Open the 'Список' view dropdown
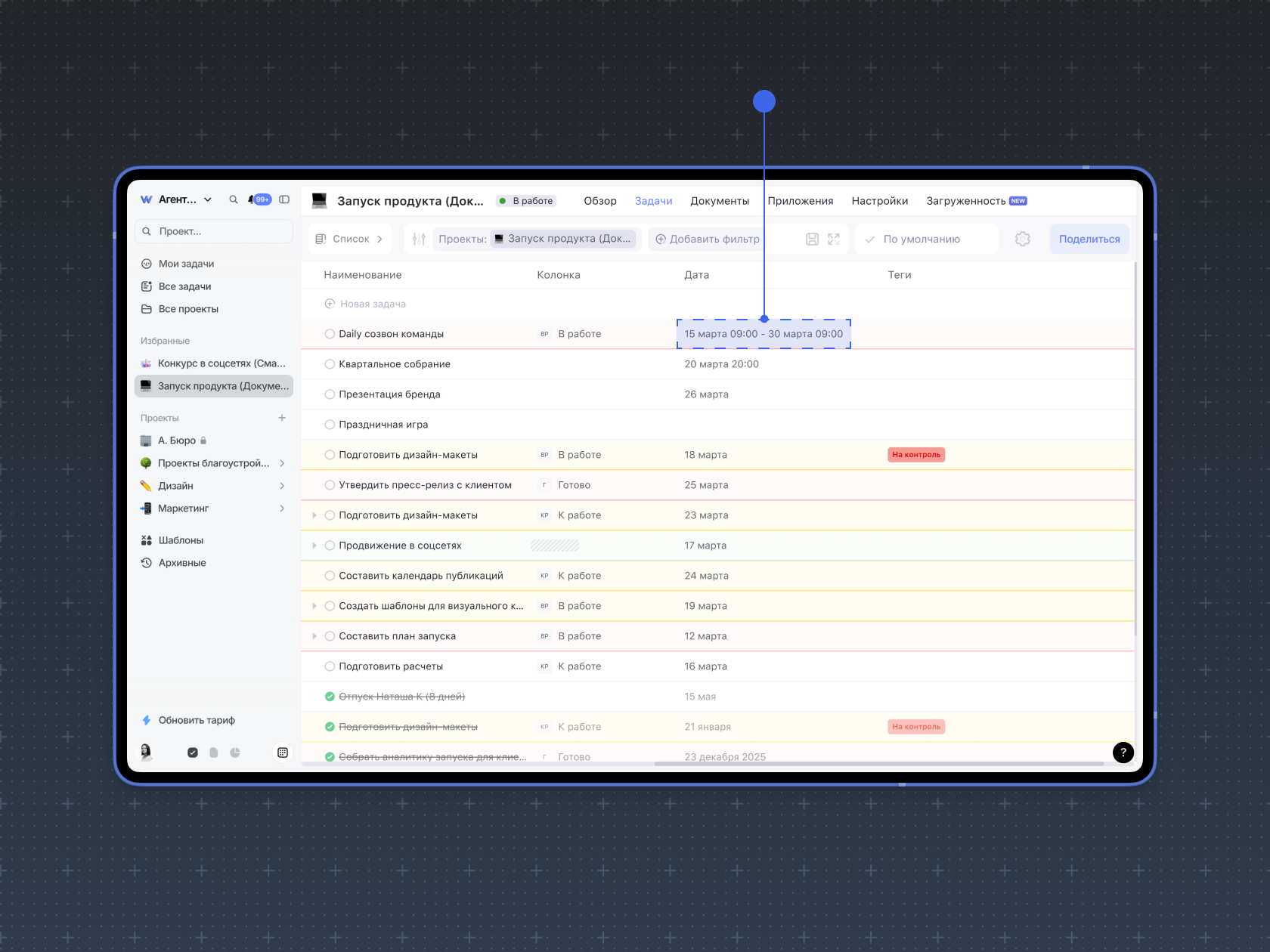 (351, 239)
